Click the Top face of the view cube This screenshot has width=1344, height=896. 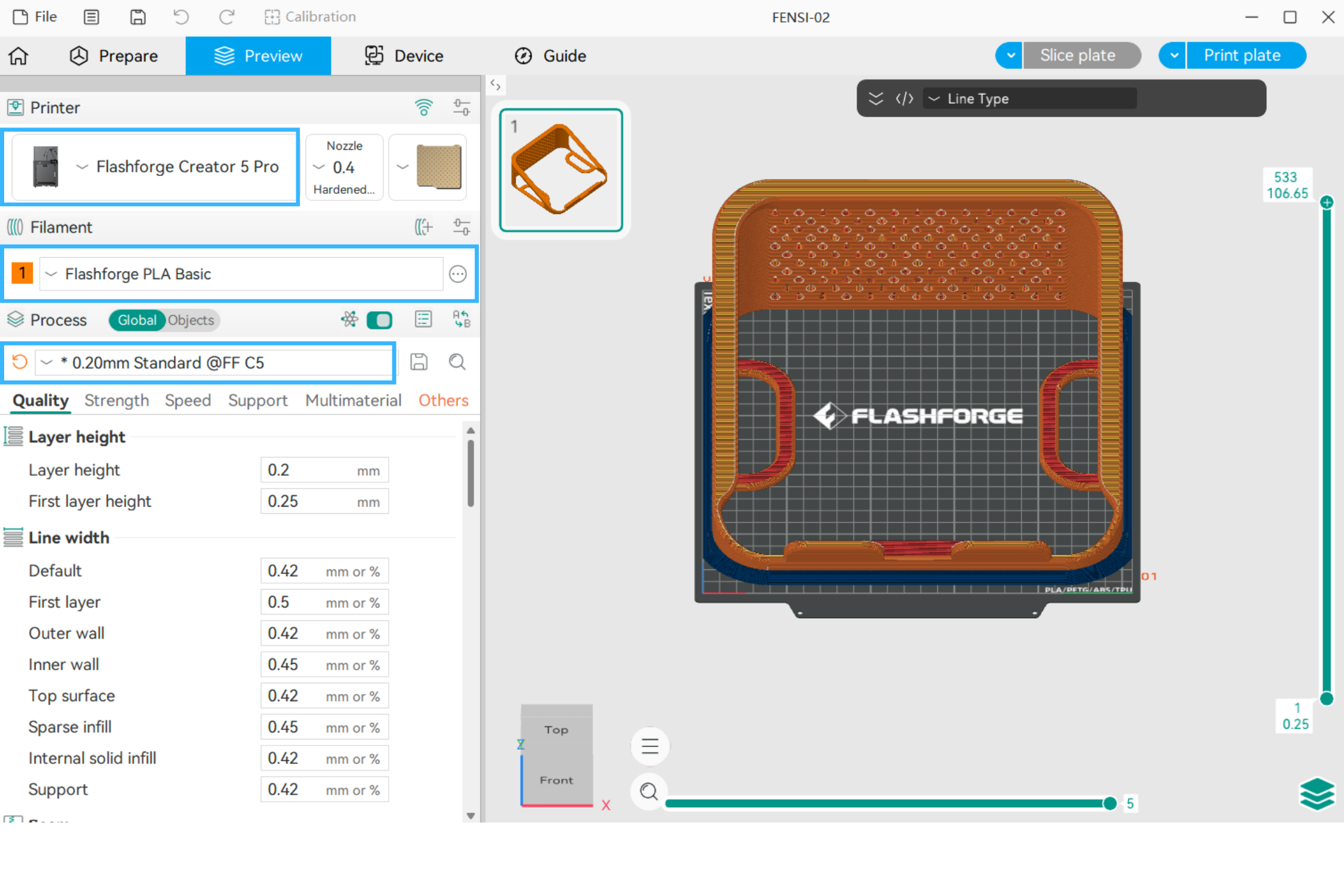point(556,729)
